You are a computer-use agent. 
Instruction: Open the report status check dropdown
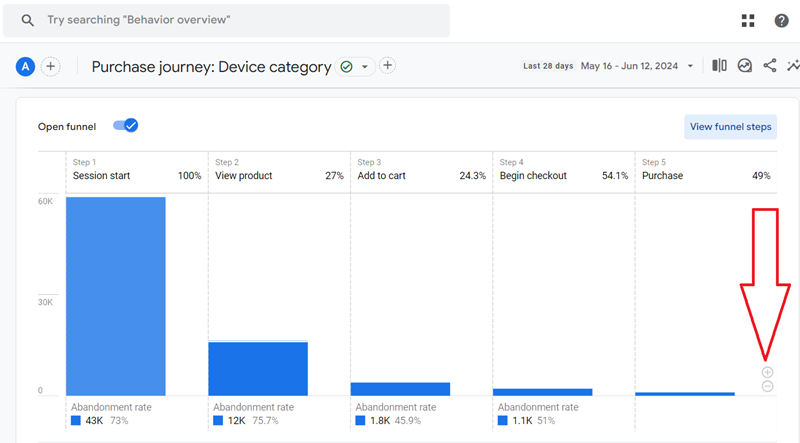(x=354, y=67)
